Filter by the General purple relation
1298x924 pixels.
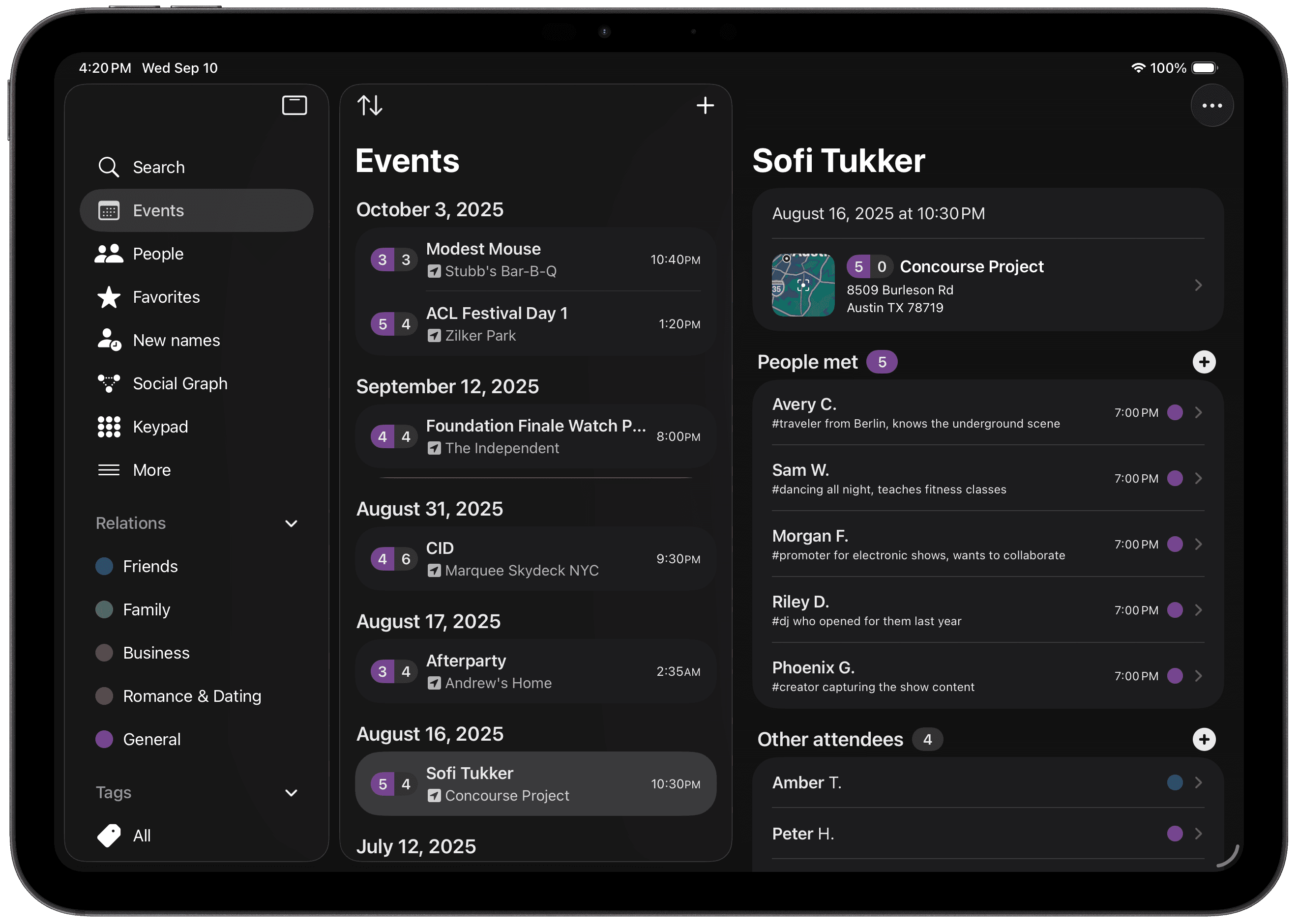(x=104, y=739)
